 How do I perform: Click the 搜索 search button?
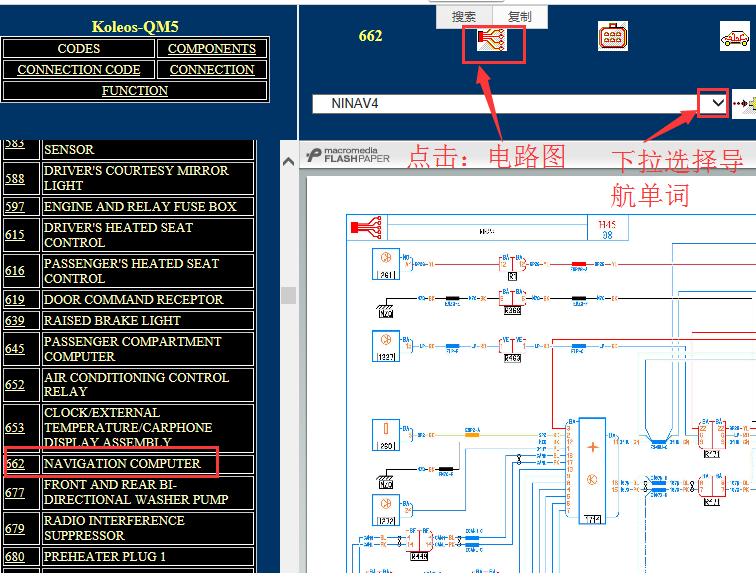[x=464, y=17]
